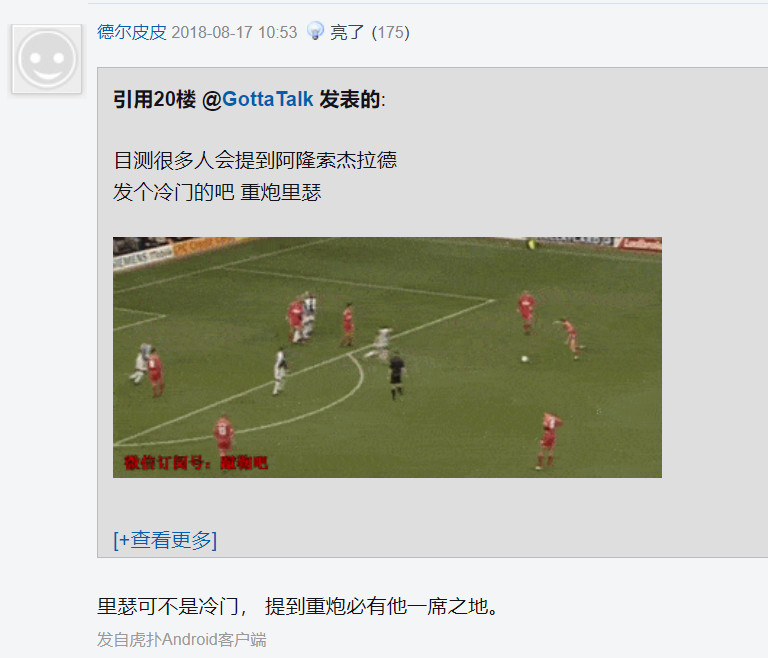768x658 pixels.
Task: Select quoted line 发个冷门的吧 重炮里瑟
Action: coord(217,192)
